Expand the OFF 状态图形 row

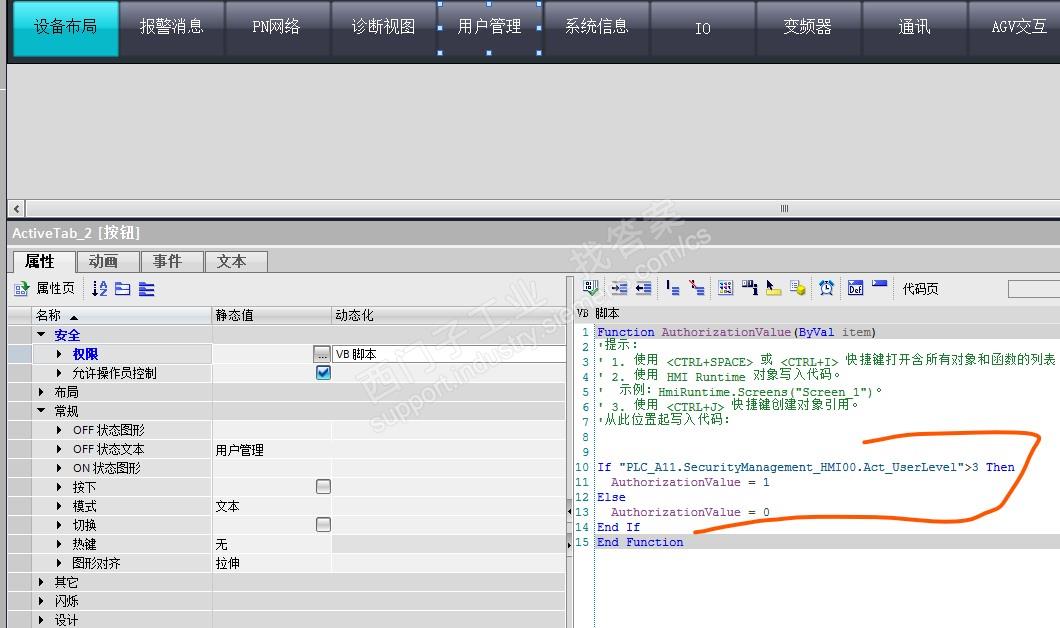coord(59,430)
